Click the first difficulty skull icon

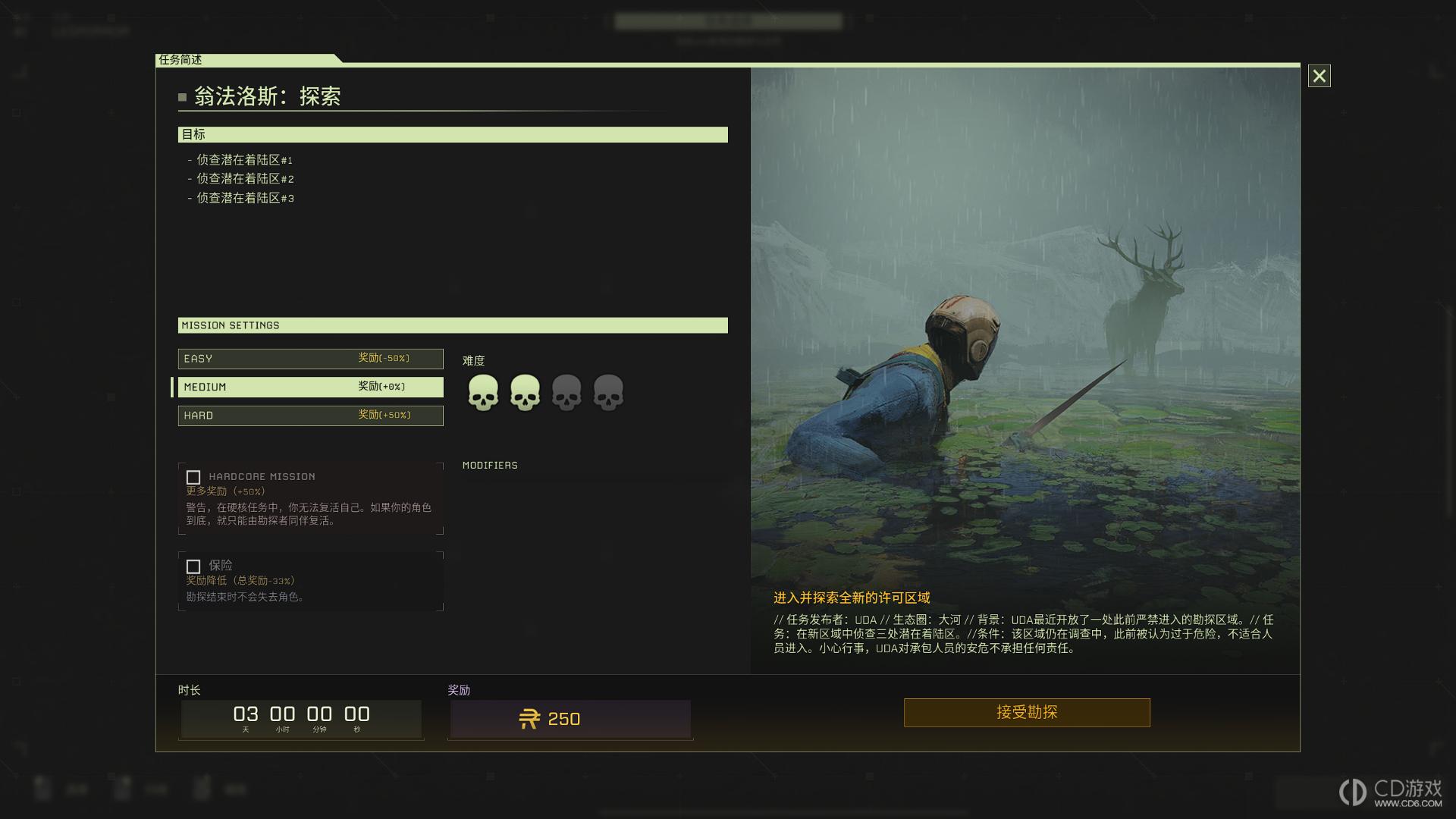point(483,392)
